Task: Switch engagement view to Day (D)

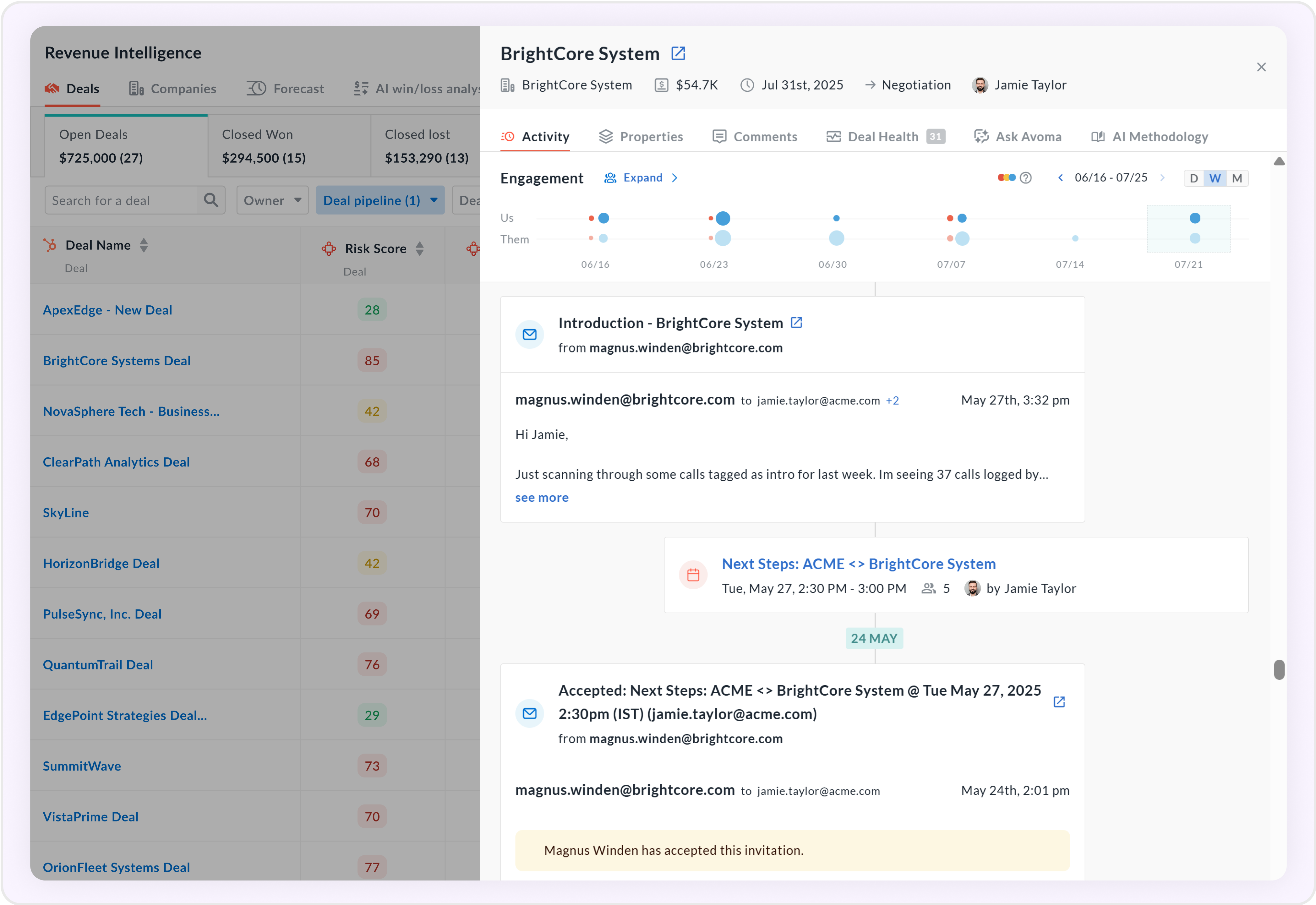Action: click(1193, 178)
